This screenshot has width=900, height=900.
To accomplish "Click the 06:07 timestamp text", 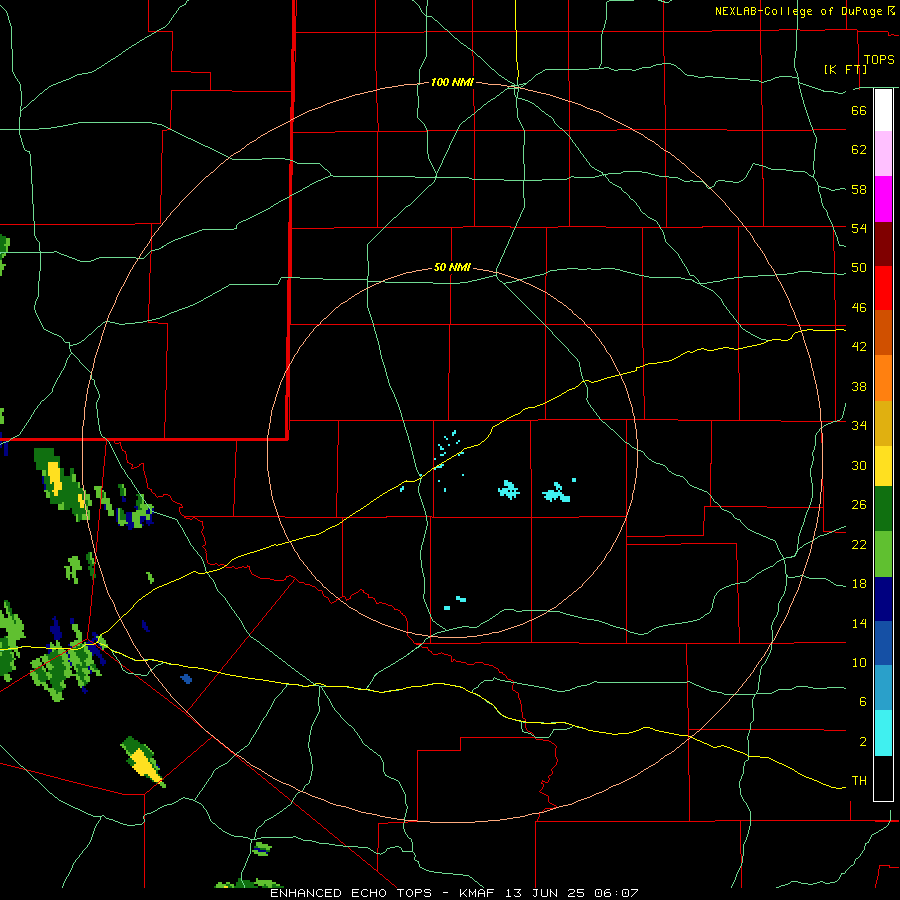I will coord(616,893).
